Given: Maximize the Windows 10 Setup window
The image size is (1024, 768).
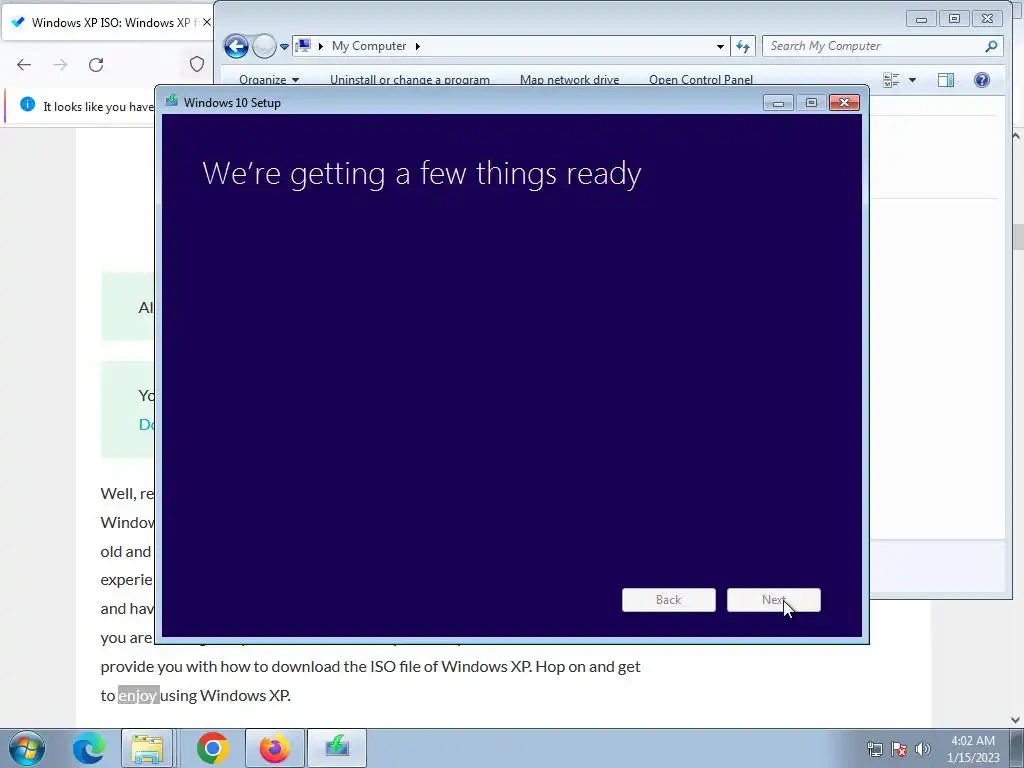Looking at the screenshot, I should pyautogui.click(x=811, y=103).
